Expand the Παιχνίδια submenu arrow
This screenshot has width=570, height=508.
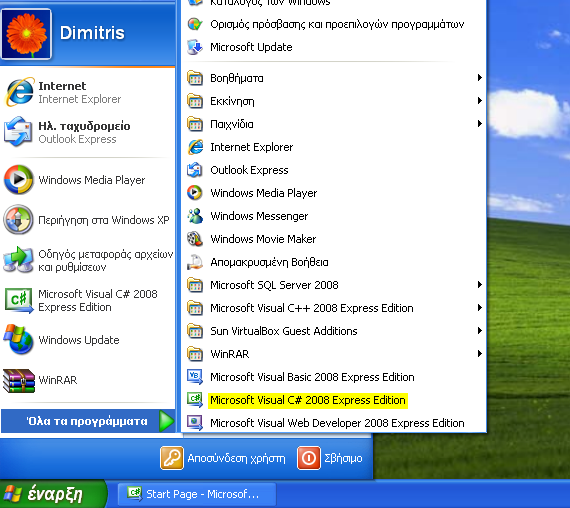pyautogui.click(x=479, y=124)
